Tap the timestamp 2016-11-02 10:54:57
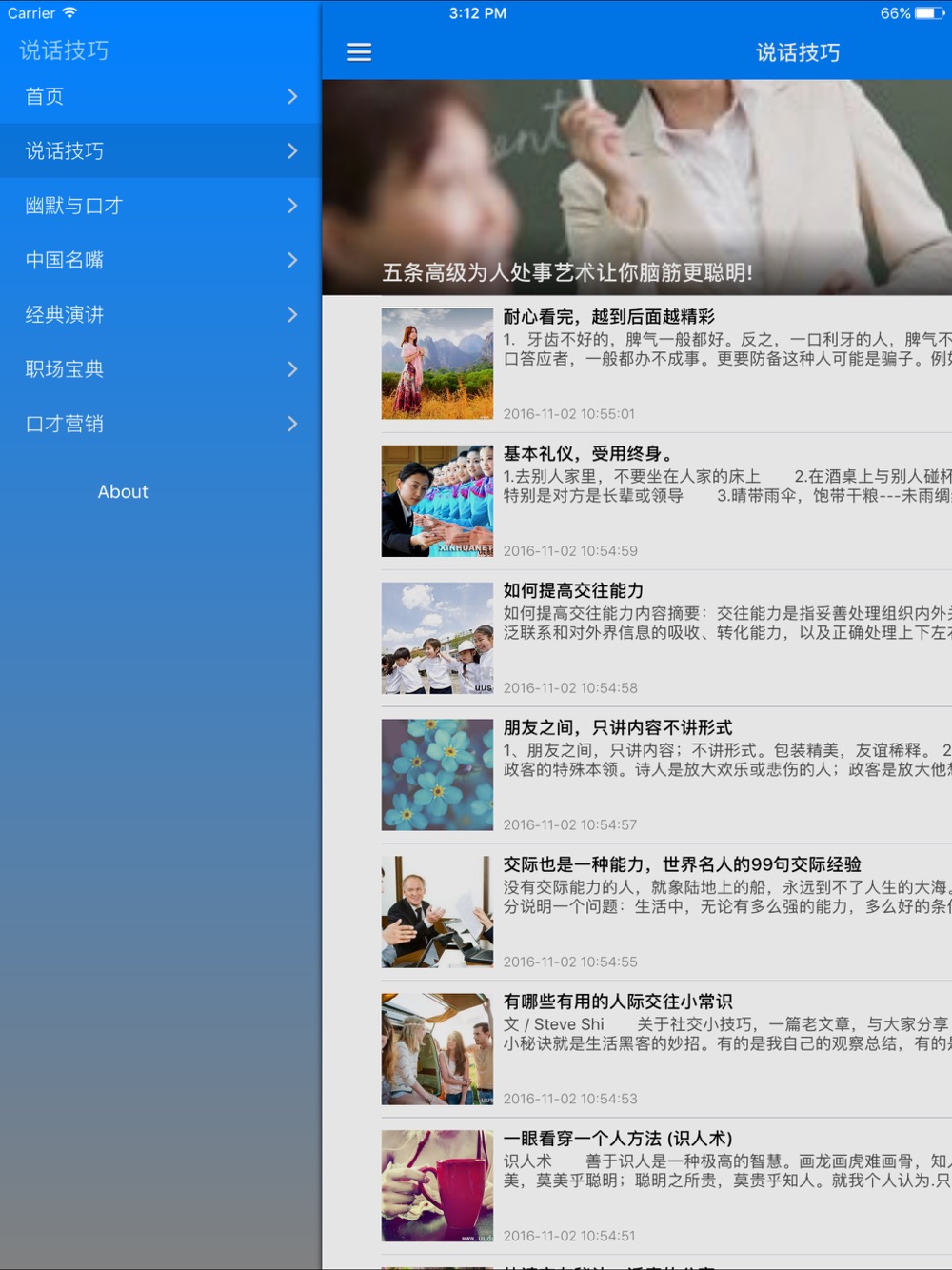Image resolution: width=952 pixels, height=1270 pixels. [x=570, y=825]
